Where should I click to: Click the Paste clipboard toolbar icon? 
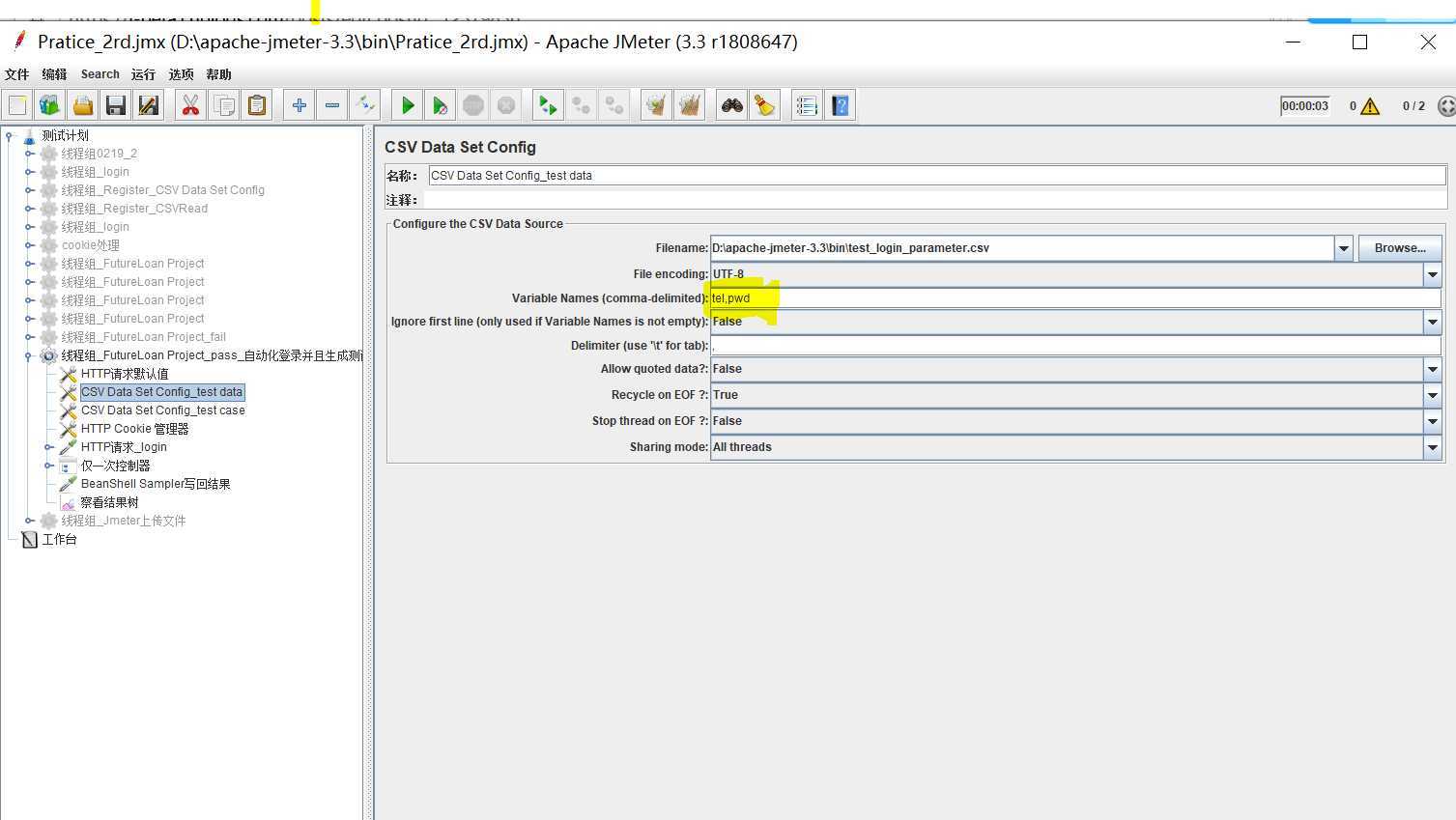[257, 105]
